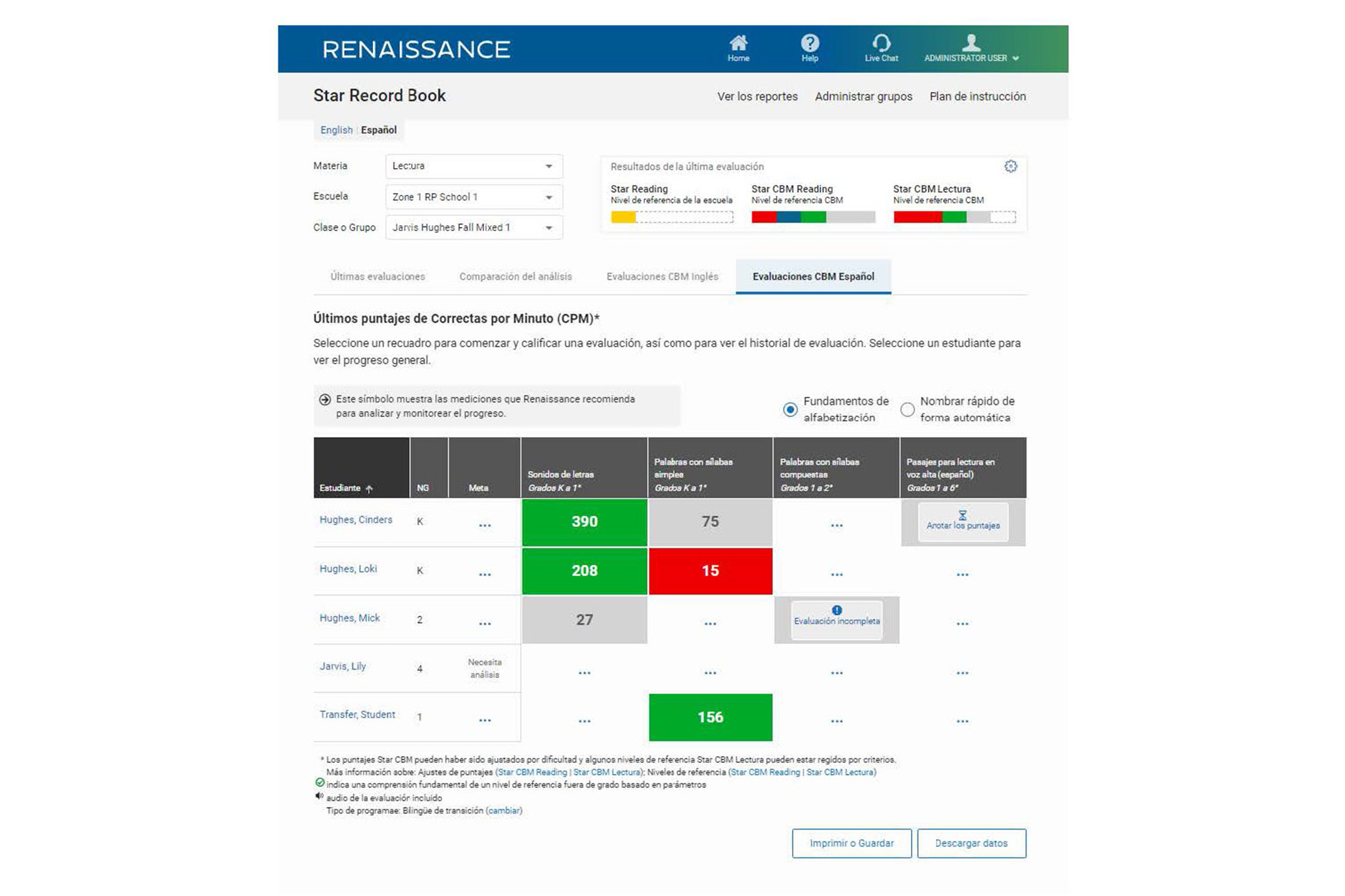This screenshot has height=896, width=1345.
Task: Open Administrator User profile icon
Action: pyautogui.click(x=971, y=43)
